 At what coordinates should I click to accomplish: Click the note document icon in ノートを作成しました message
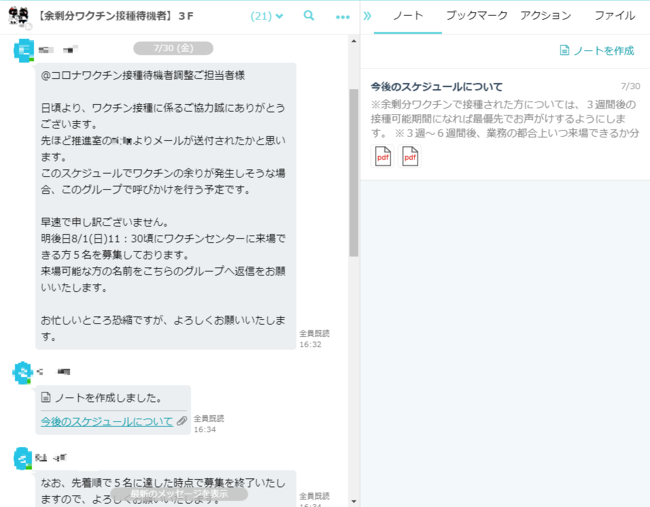(x=46, y=398)
